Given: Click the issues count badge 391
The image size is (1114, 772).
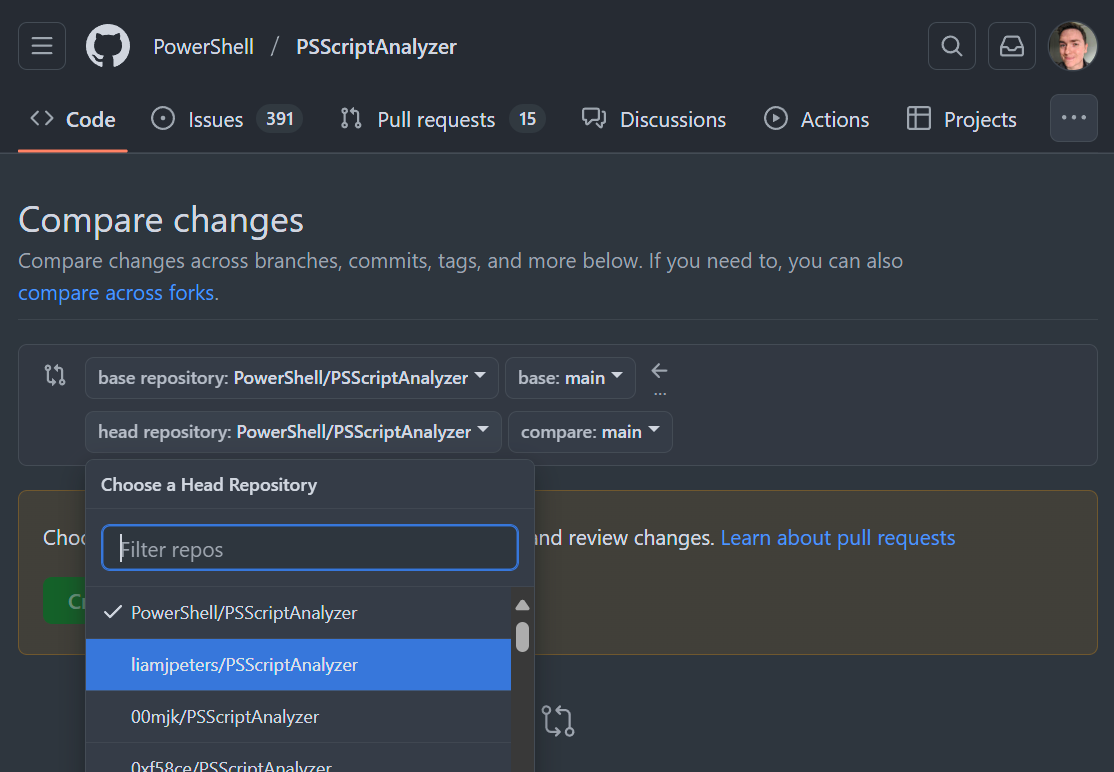Looking at the screenshot, I should click(279, 119).
